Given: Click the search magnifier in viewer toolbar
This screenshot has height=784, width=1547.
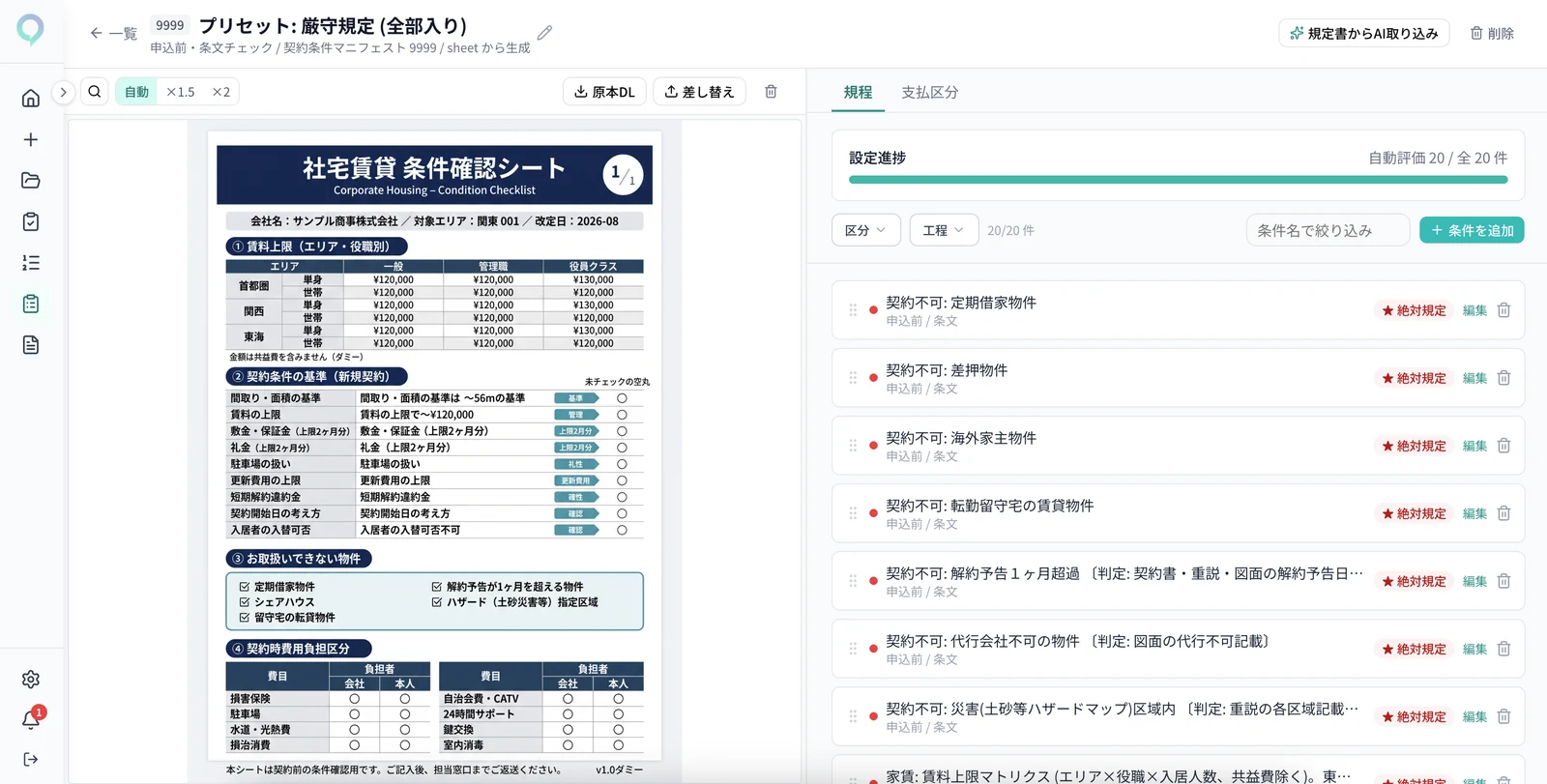Looking at the screenshot, I should coord(95,92).
